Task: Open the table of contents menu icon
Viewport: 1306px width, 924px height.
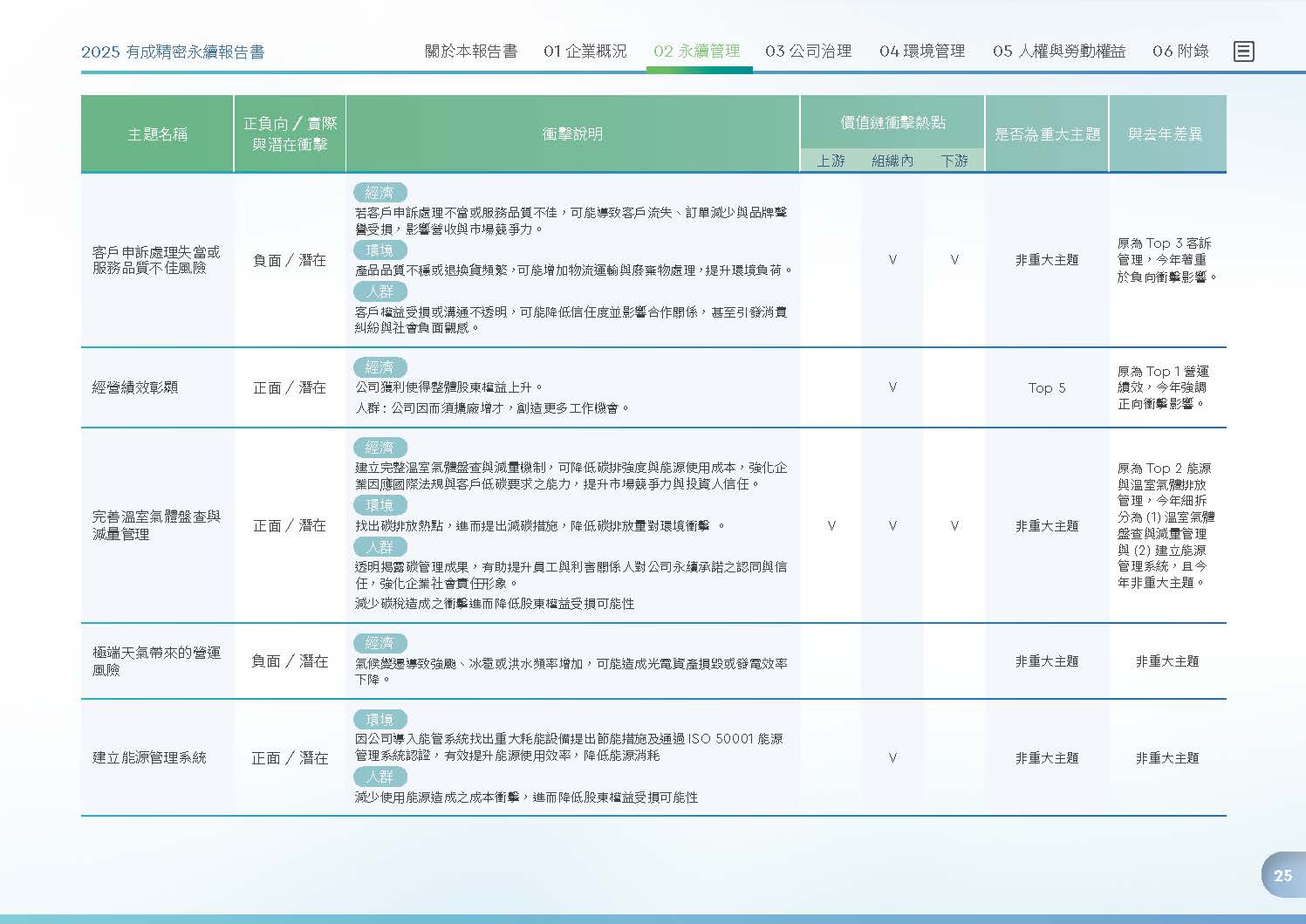Action: coord(1244,51)
